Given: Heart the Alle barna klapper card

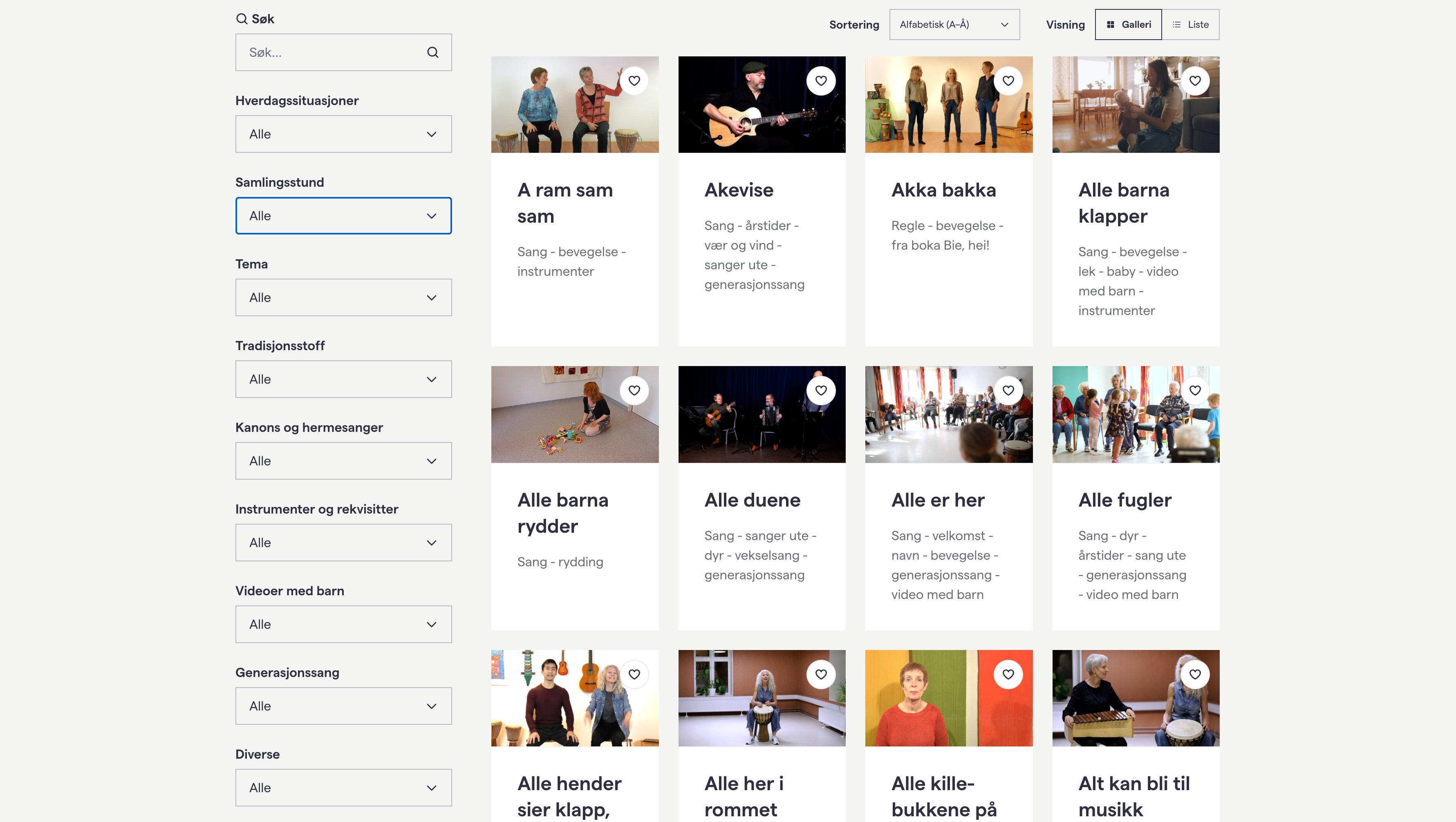Looking at the screenshot, I should (1195, 81).
